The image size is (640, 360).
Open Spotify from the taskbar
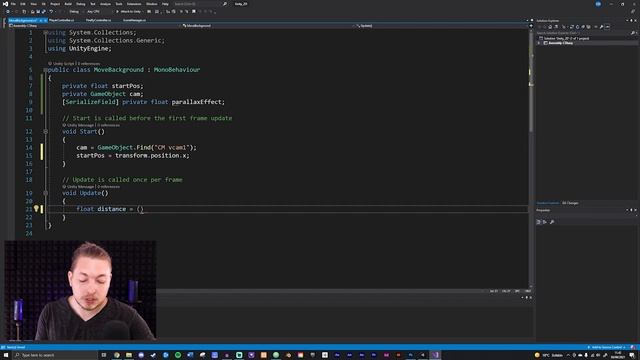[178, 355]
